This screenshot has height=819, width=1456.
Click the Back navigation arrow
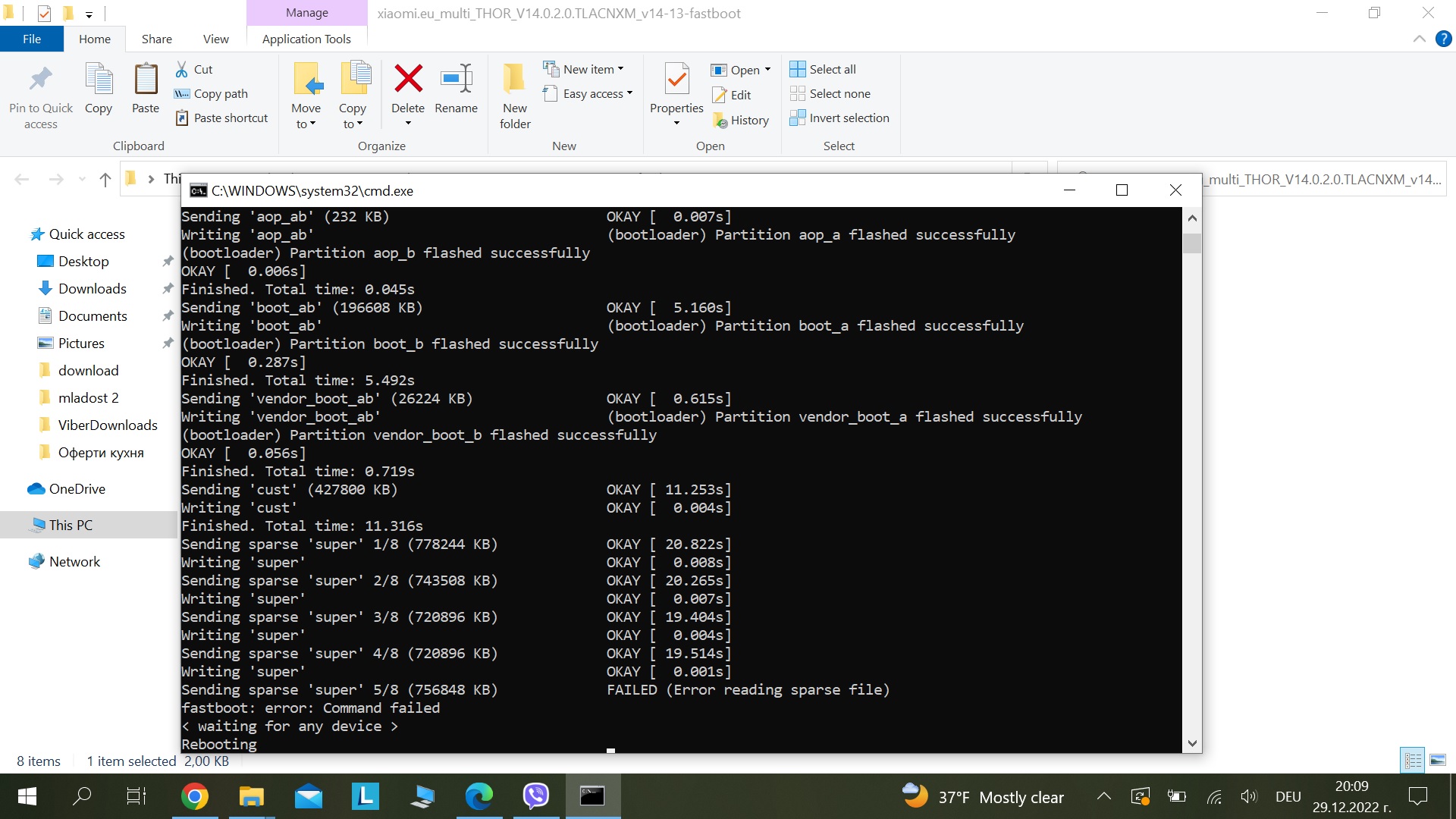click(22, 179)
